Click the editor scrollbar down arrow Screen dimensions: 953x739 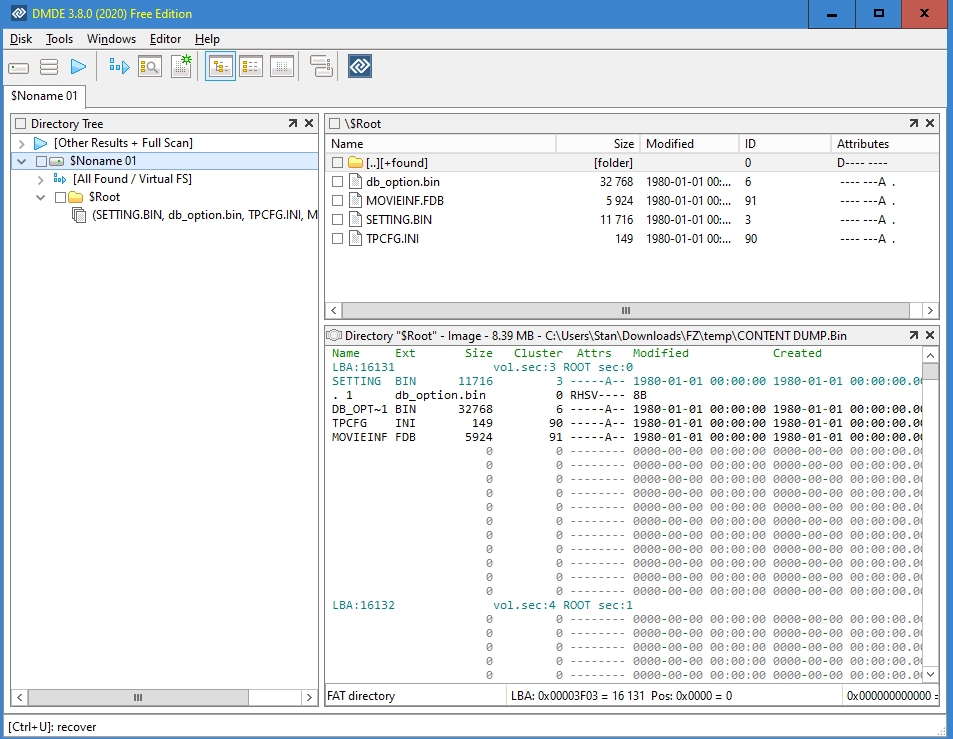coord(930,674)
